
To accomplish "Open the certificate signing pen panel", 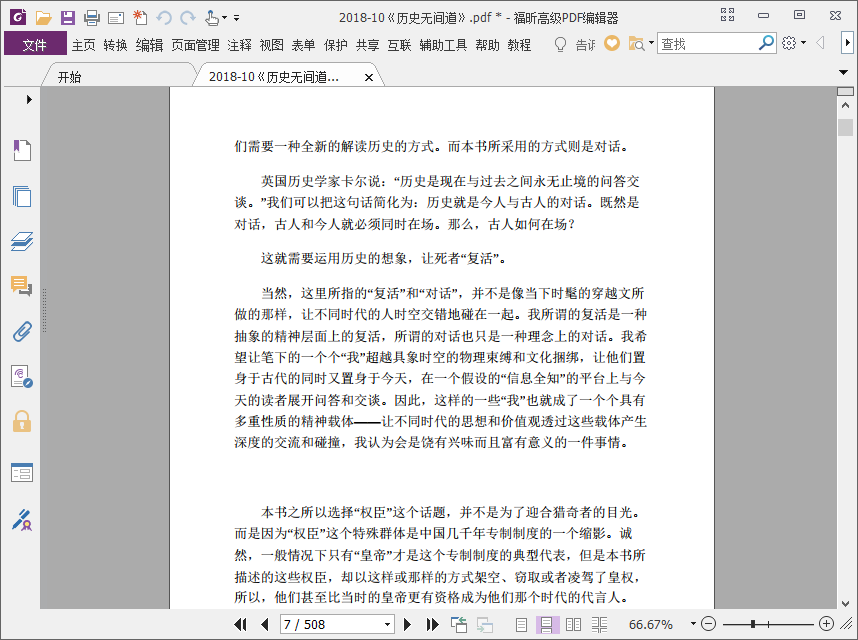I will pyautogui.click(x=22, y=520).
